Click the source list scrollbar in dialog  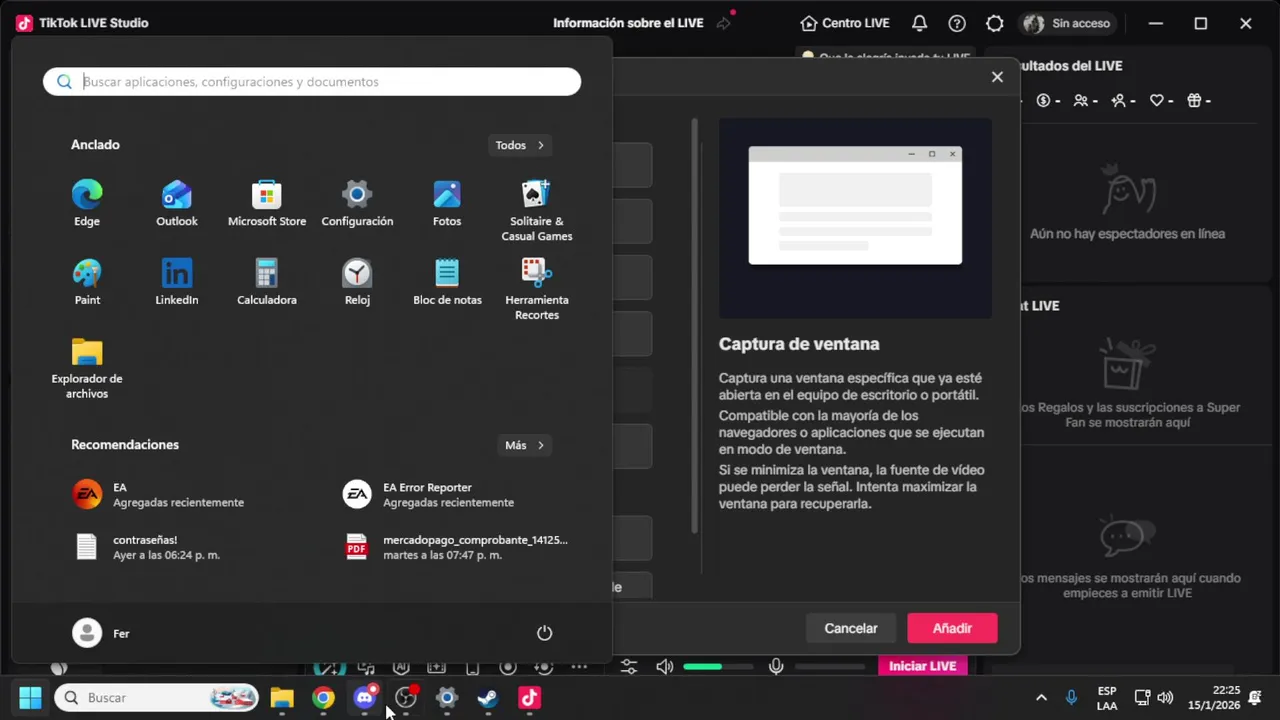click(x=696, y=328)
